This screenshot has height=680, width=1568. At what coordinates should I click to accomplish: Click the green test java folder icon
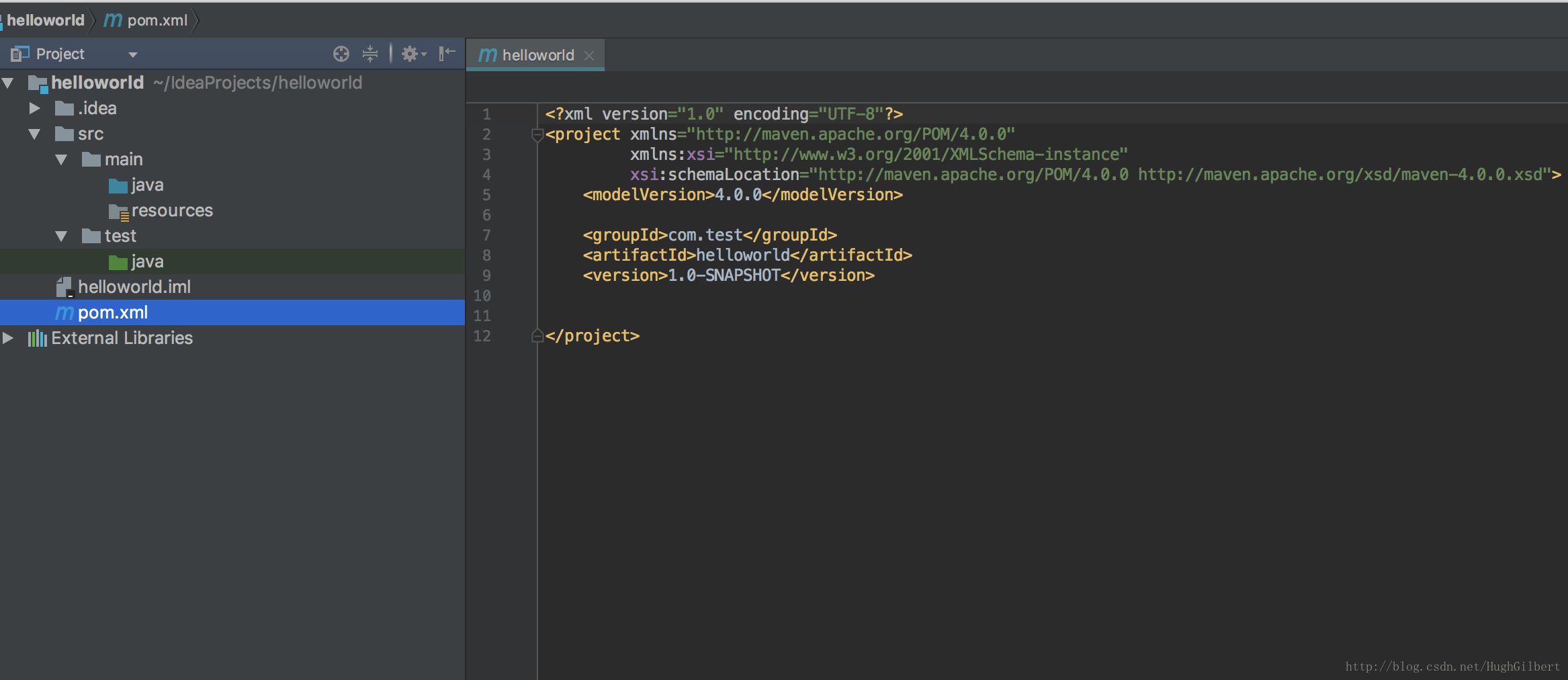click(118, 262)
